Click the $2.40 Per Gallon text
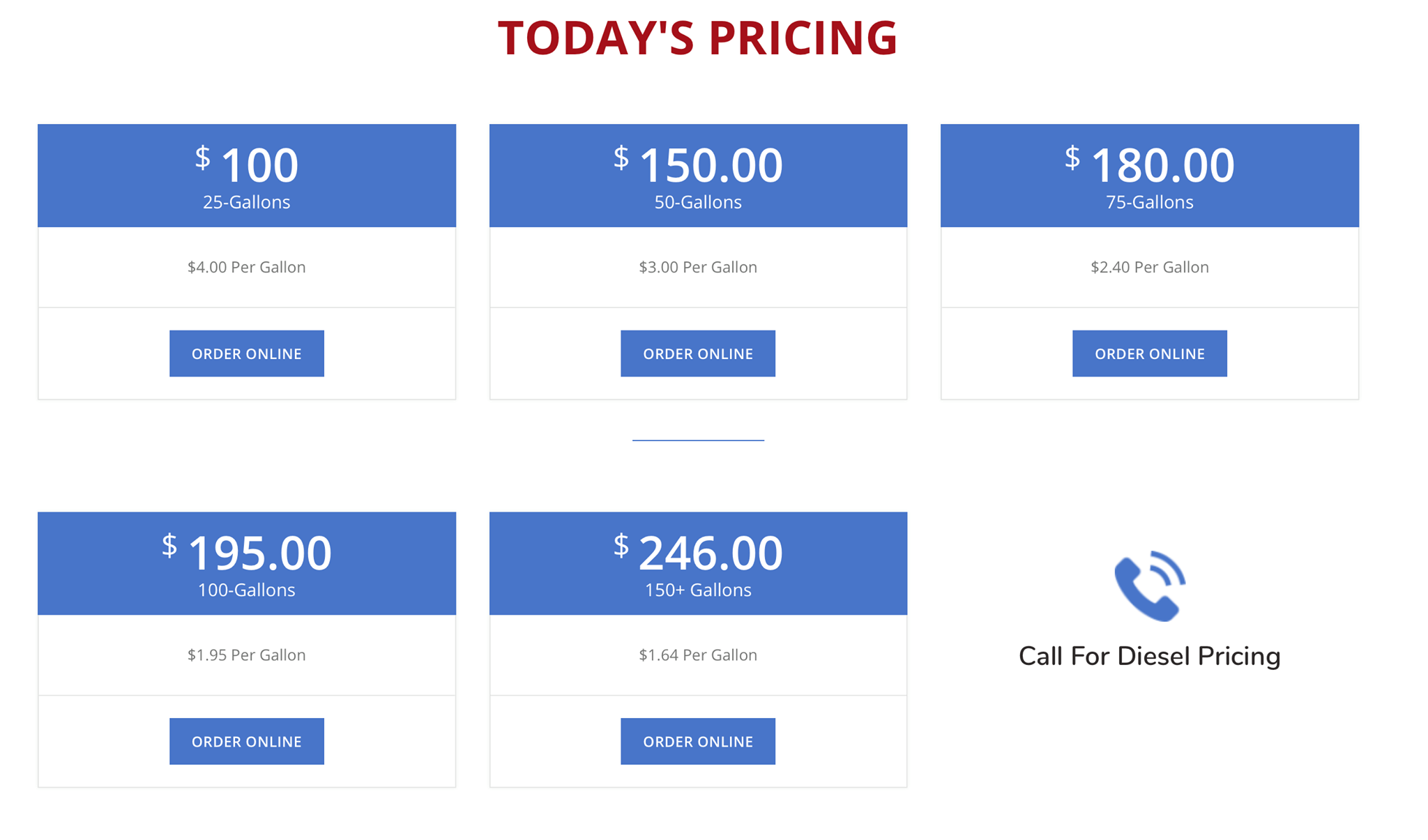Image resolution: width=1428 pixels, height=840 pixels. (1149, 267)
